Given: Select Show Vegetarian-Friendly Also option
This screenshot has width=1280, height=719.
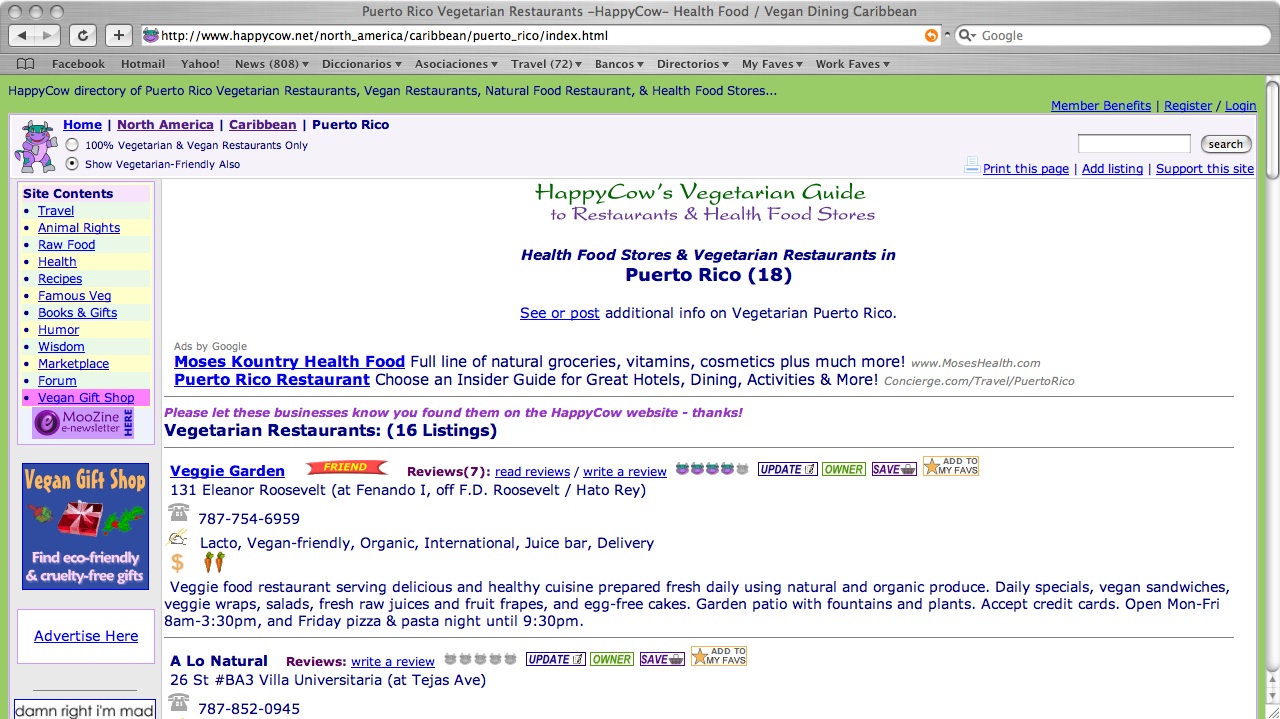Looking at the screenshot, I should coord(72,164).
